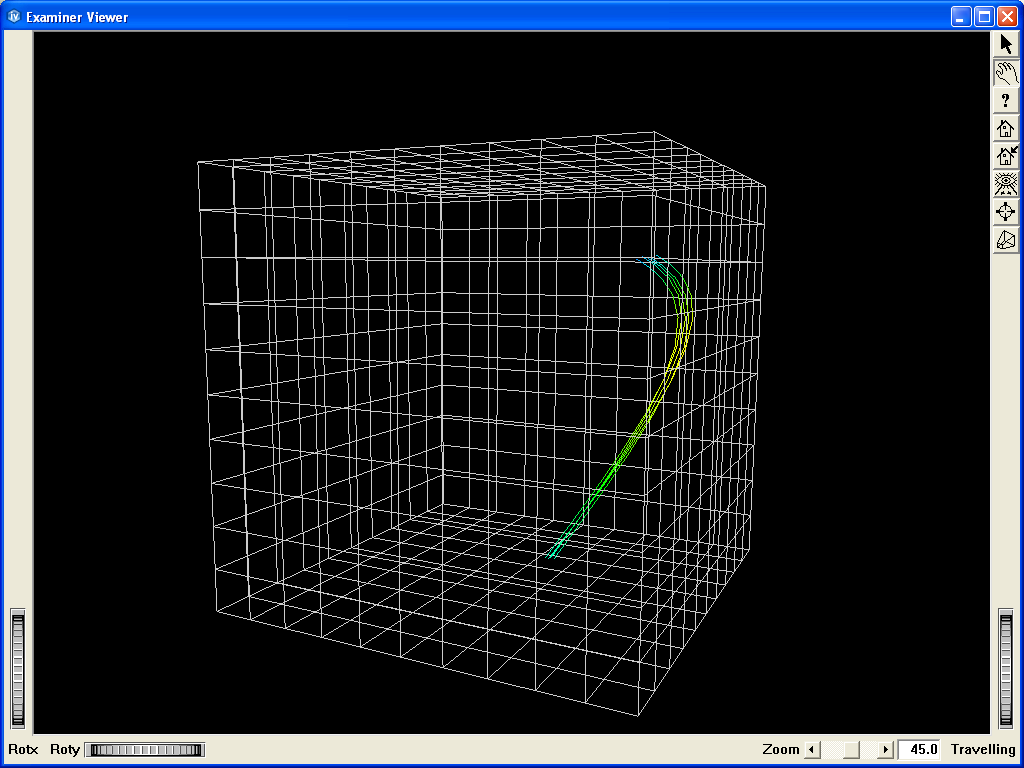This screenshot has width=1024, height=768.
Task: Click the View All eye icon
Action: point(1006,184)
